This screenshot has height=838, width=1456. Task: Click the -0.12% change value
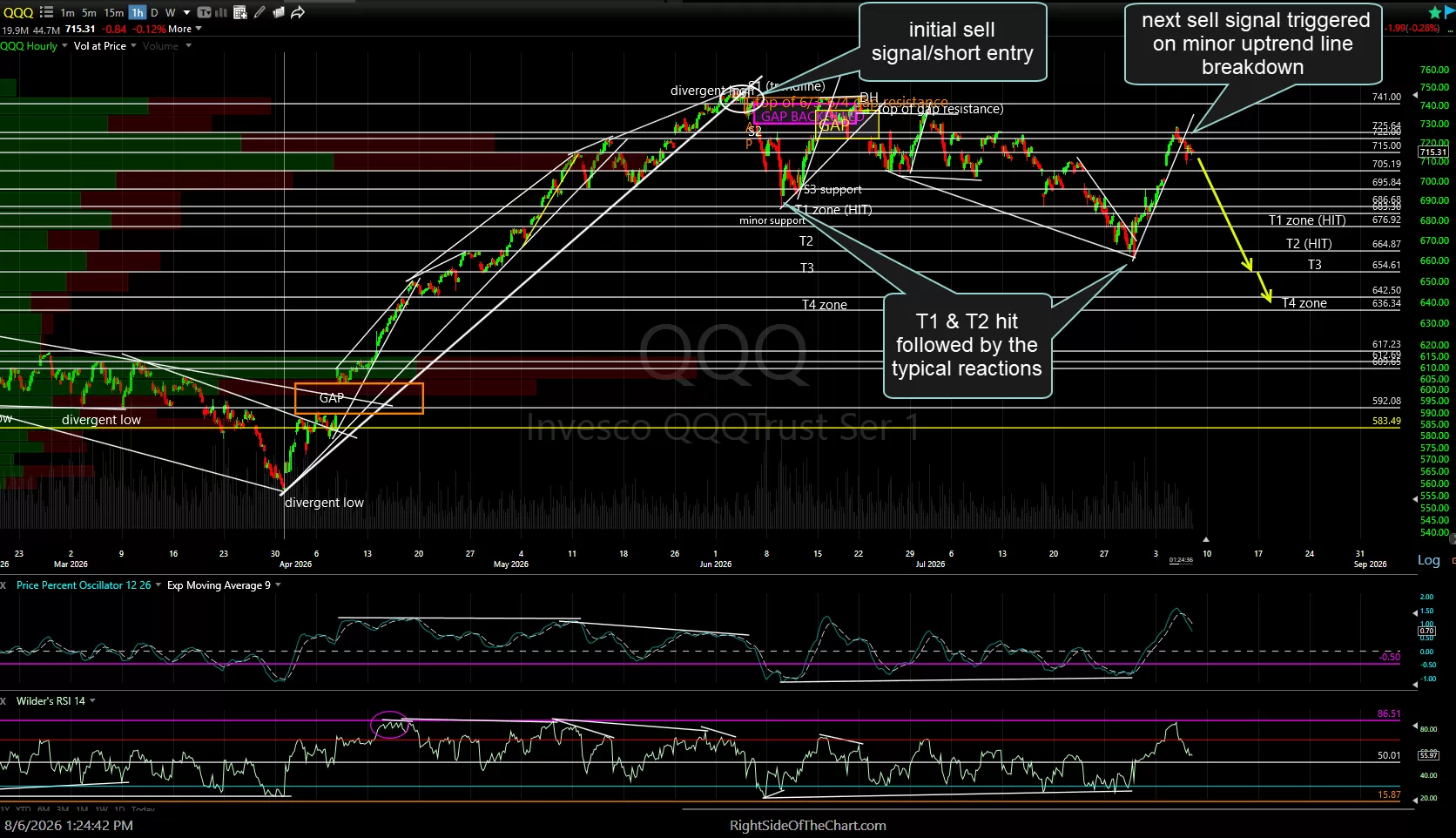pyautogui.click(x=149, y=29)
